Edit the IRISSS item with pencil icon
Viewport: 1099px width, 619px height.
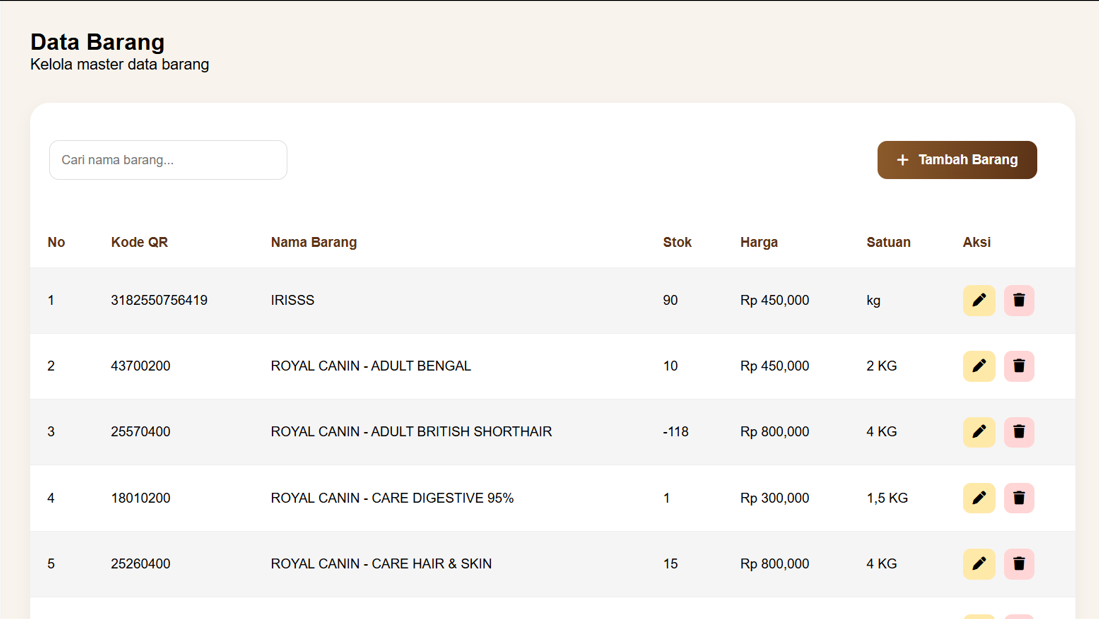[978, 300]
